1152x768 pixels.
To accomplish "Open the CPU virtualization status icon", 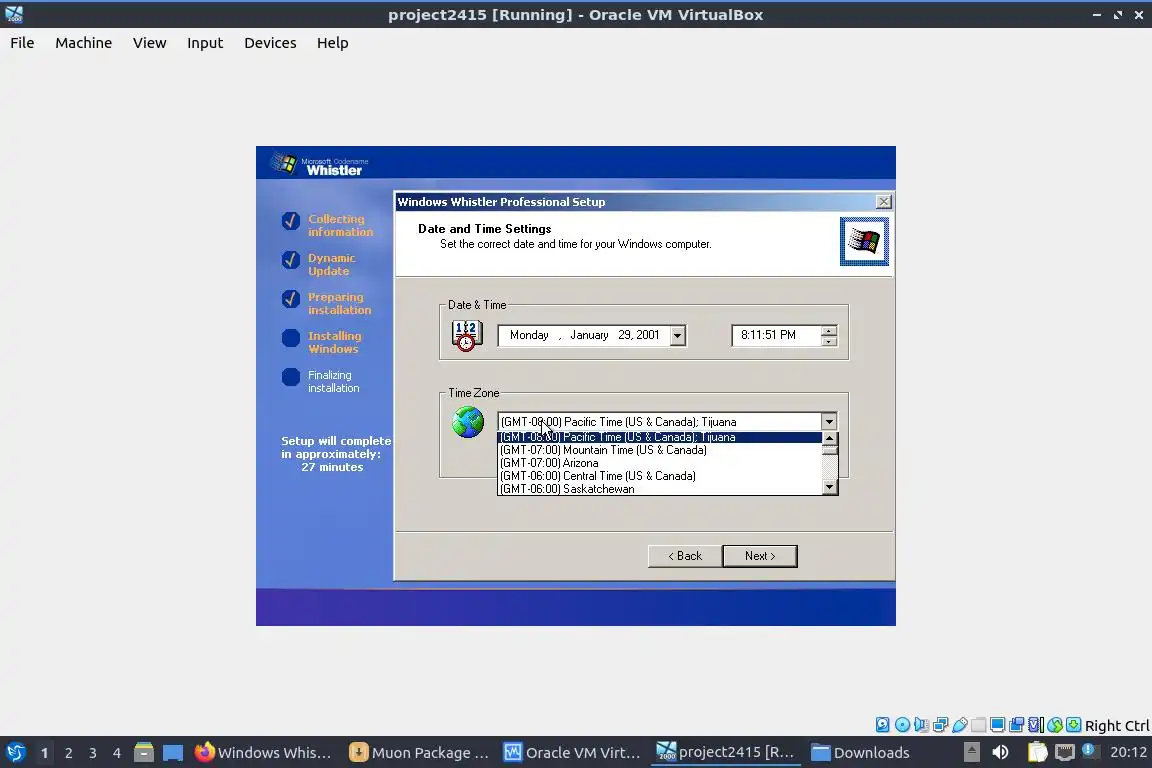I will point(1036,725).
